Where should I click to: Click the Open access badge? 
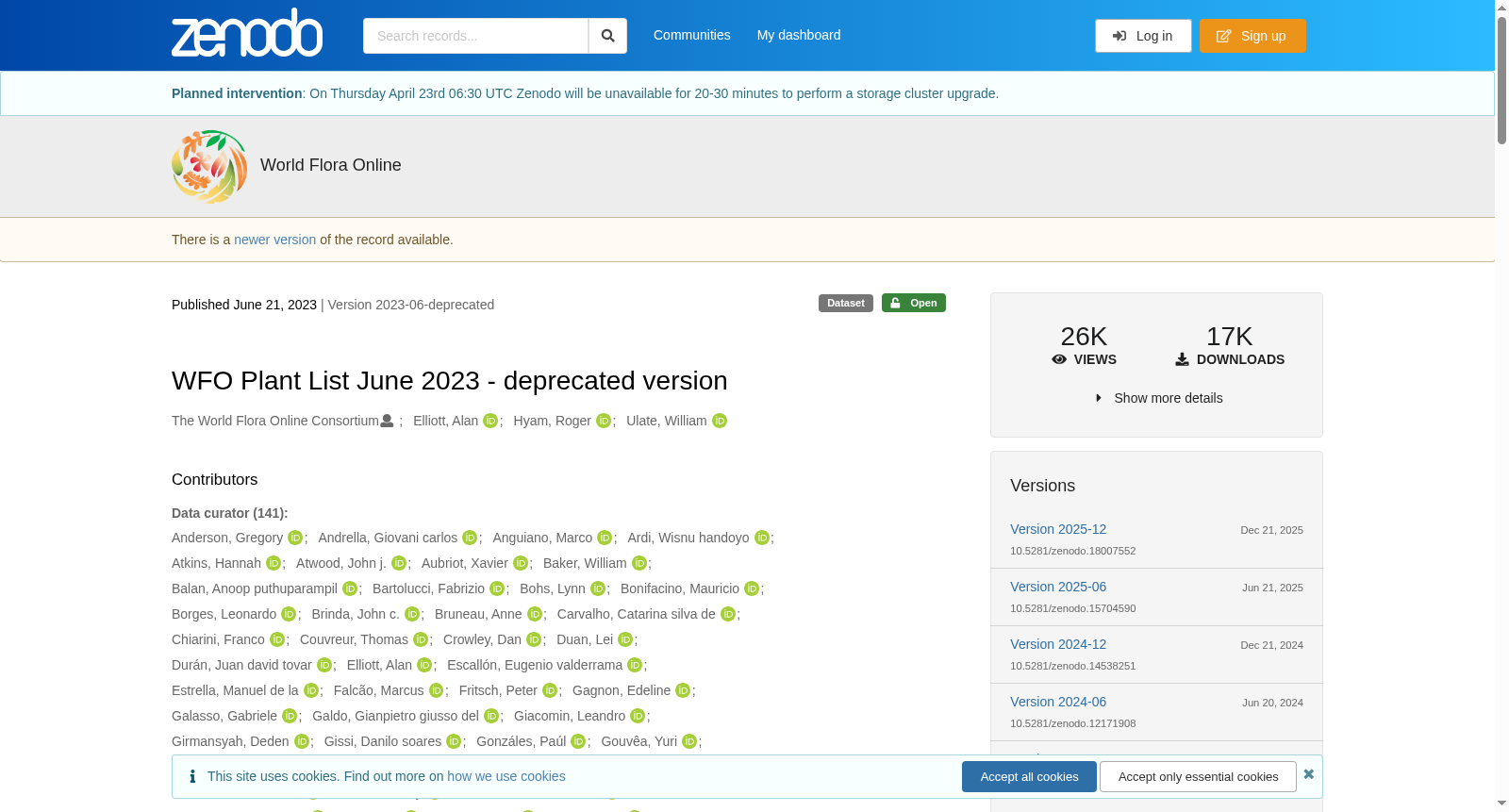click(x=914, y=303)
